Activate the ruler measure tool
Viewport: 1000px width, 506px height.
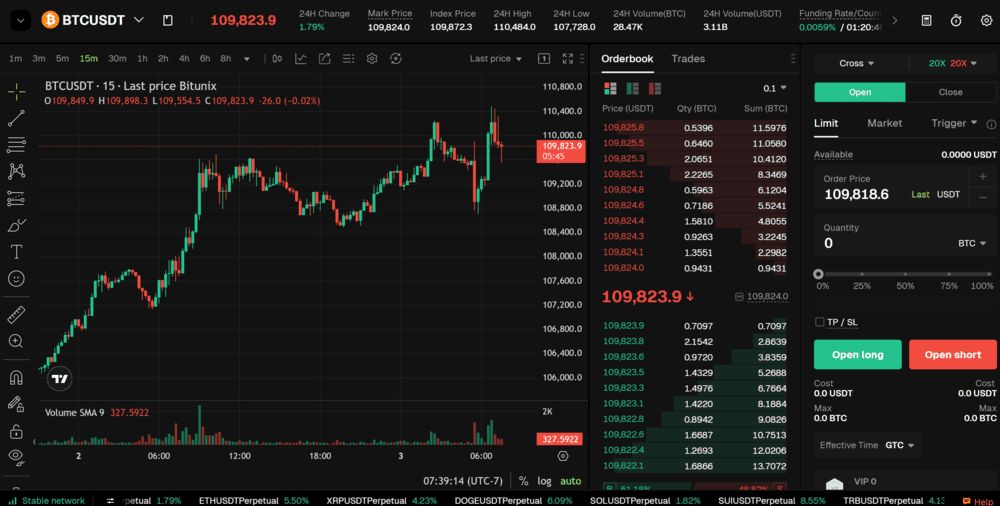tap(16, 315)
